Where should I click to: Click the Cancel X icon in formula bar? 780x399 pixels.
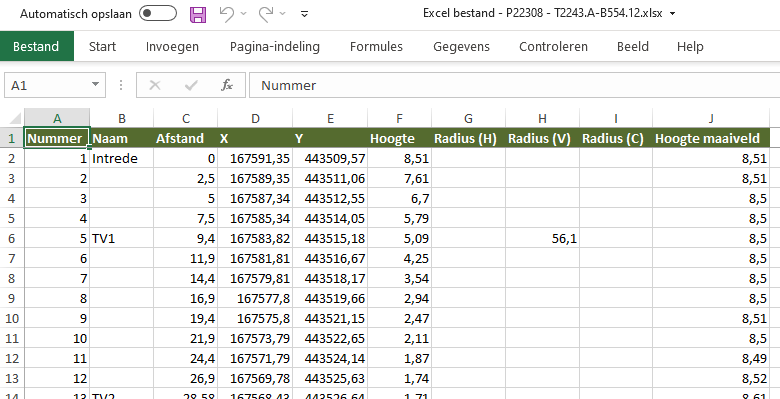(x=155, y=86)
